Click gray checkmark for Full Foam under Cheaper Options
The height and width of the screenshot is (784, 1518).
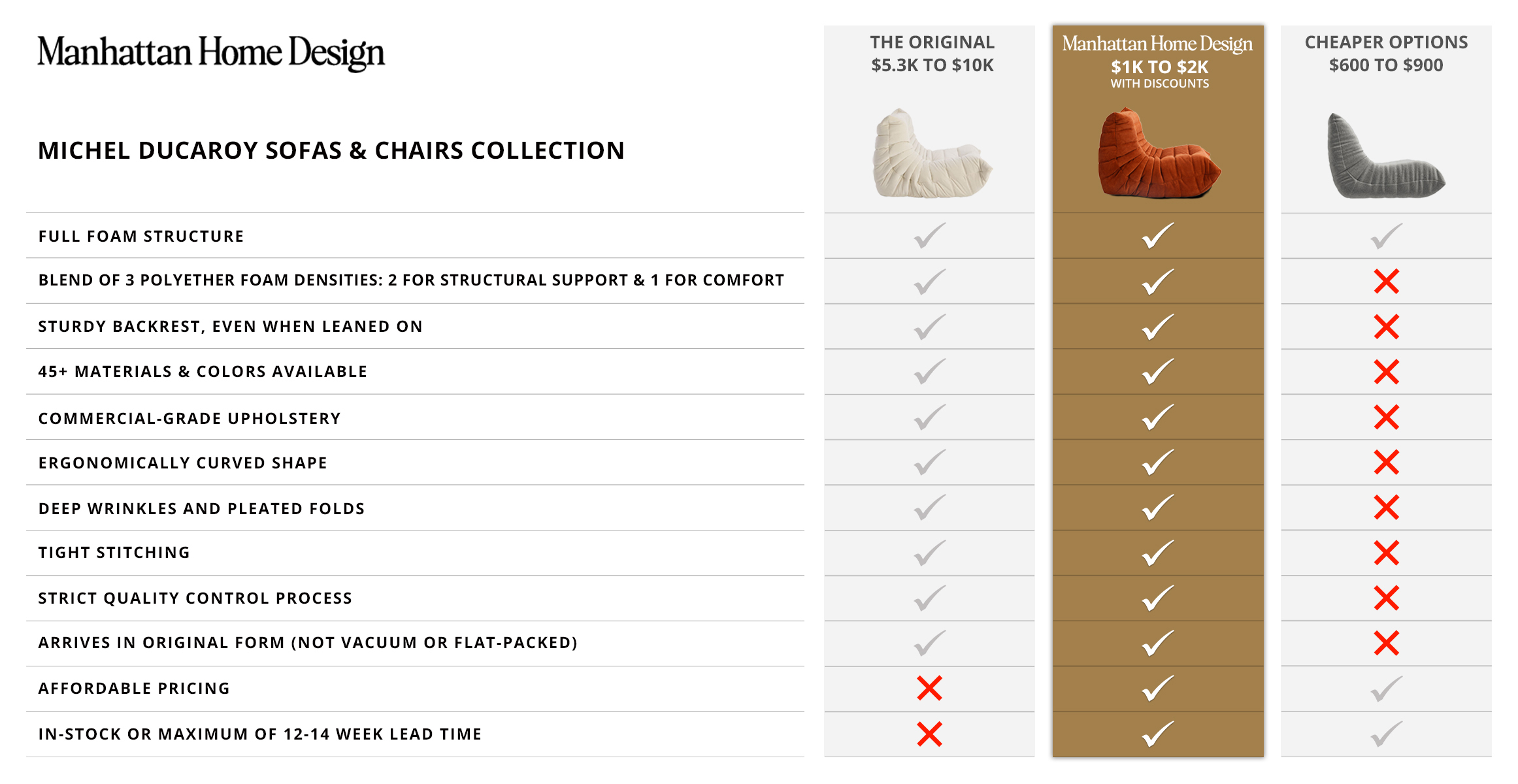click(x=1386, y=236)
